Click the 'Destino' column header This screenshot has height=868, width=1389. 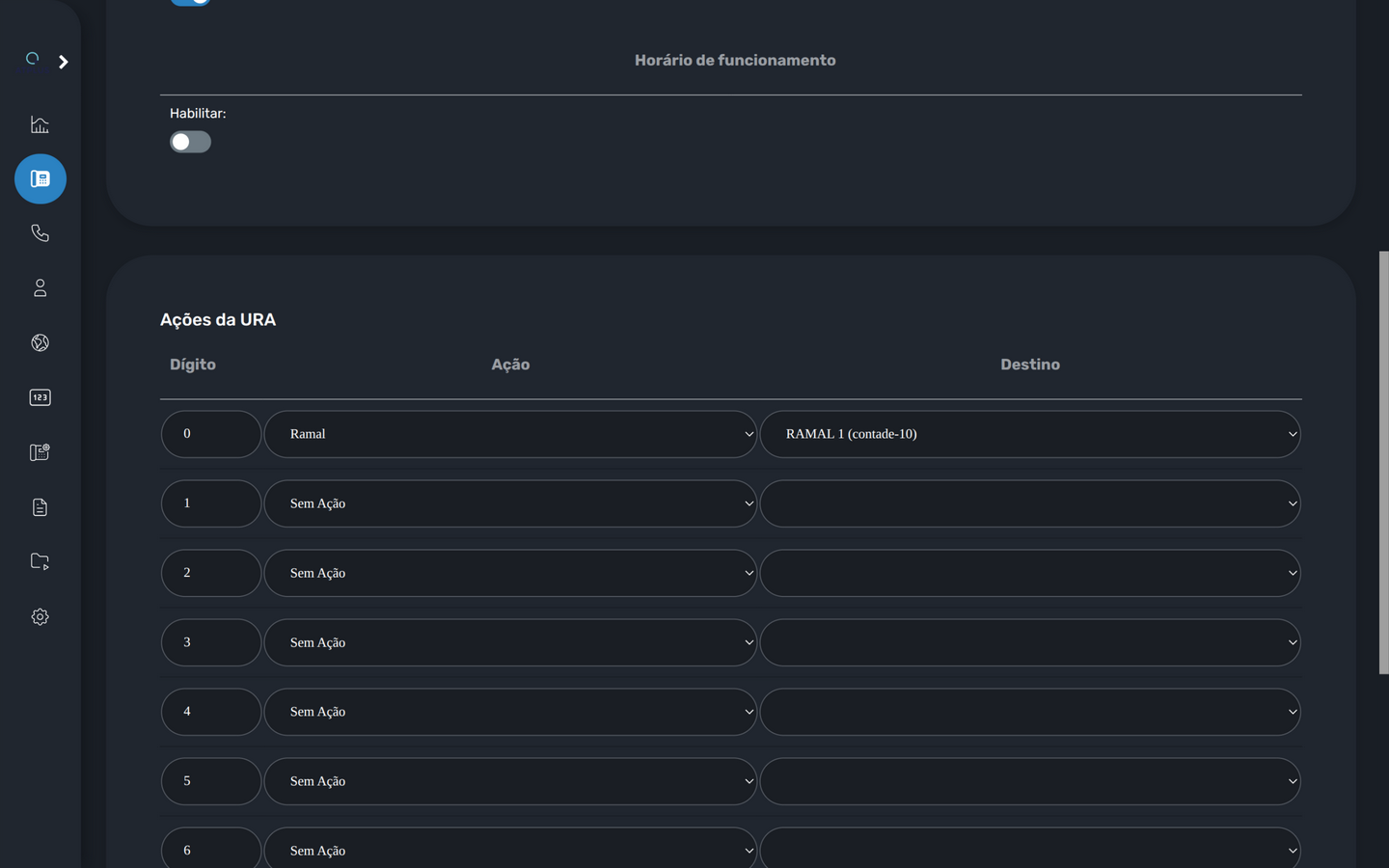pos(1030,365)
